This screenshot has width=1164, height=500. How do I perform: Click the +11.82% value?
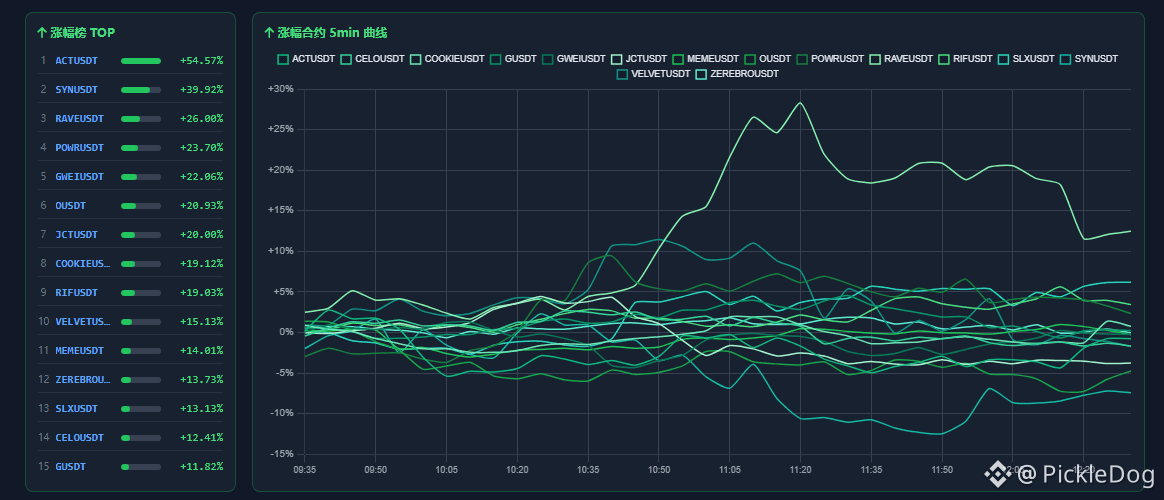[x=201, y=467]
